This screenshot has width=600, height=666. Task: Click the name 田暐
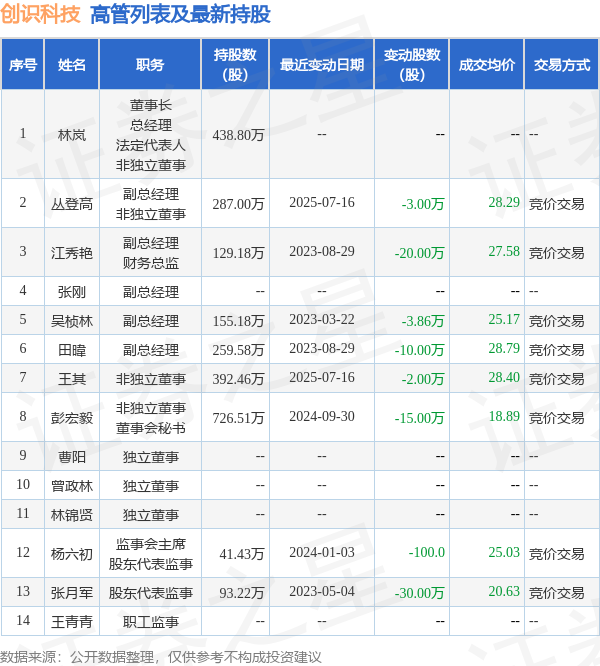(72, 350)
